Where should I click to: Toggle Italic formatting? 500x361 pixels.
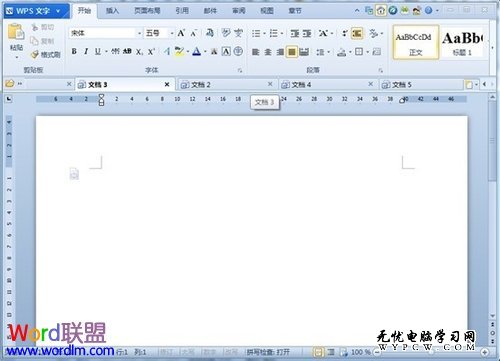click(86, 51)
